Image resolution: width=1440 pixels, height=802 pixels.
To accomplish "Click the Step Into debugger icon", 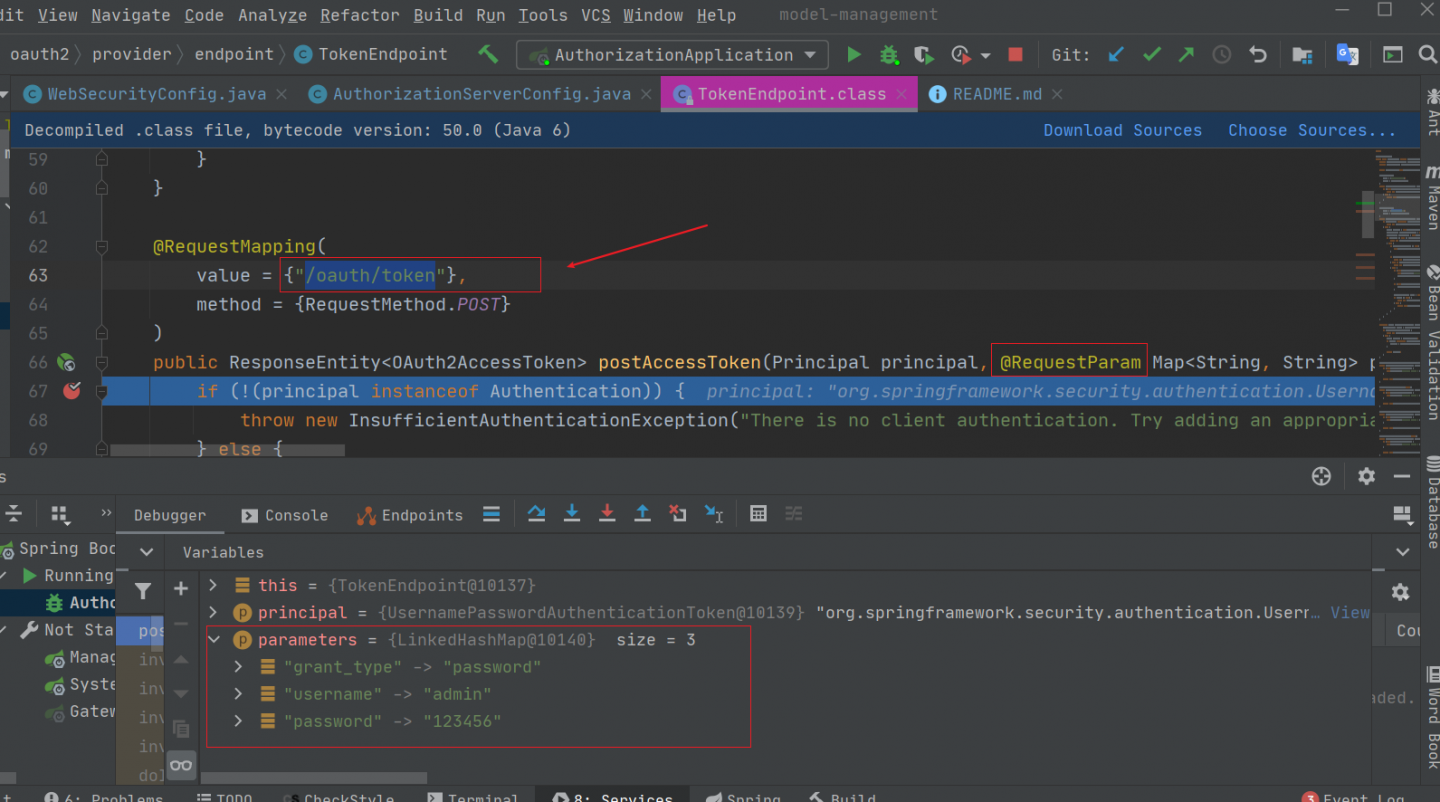I will [572, 514].
